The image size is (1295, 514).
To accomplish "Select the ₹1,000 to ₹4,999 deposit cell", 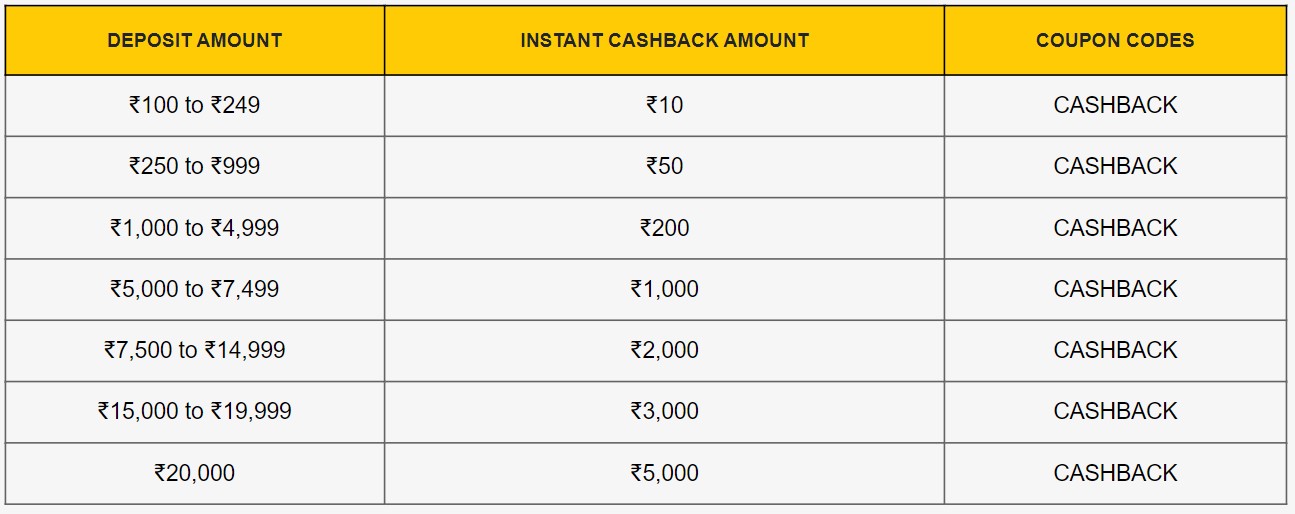I will coord(195,228).
